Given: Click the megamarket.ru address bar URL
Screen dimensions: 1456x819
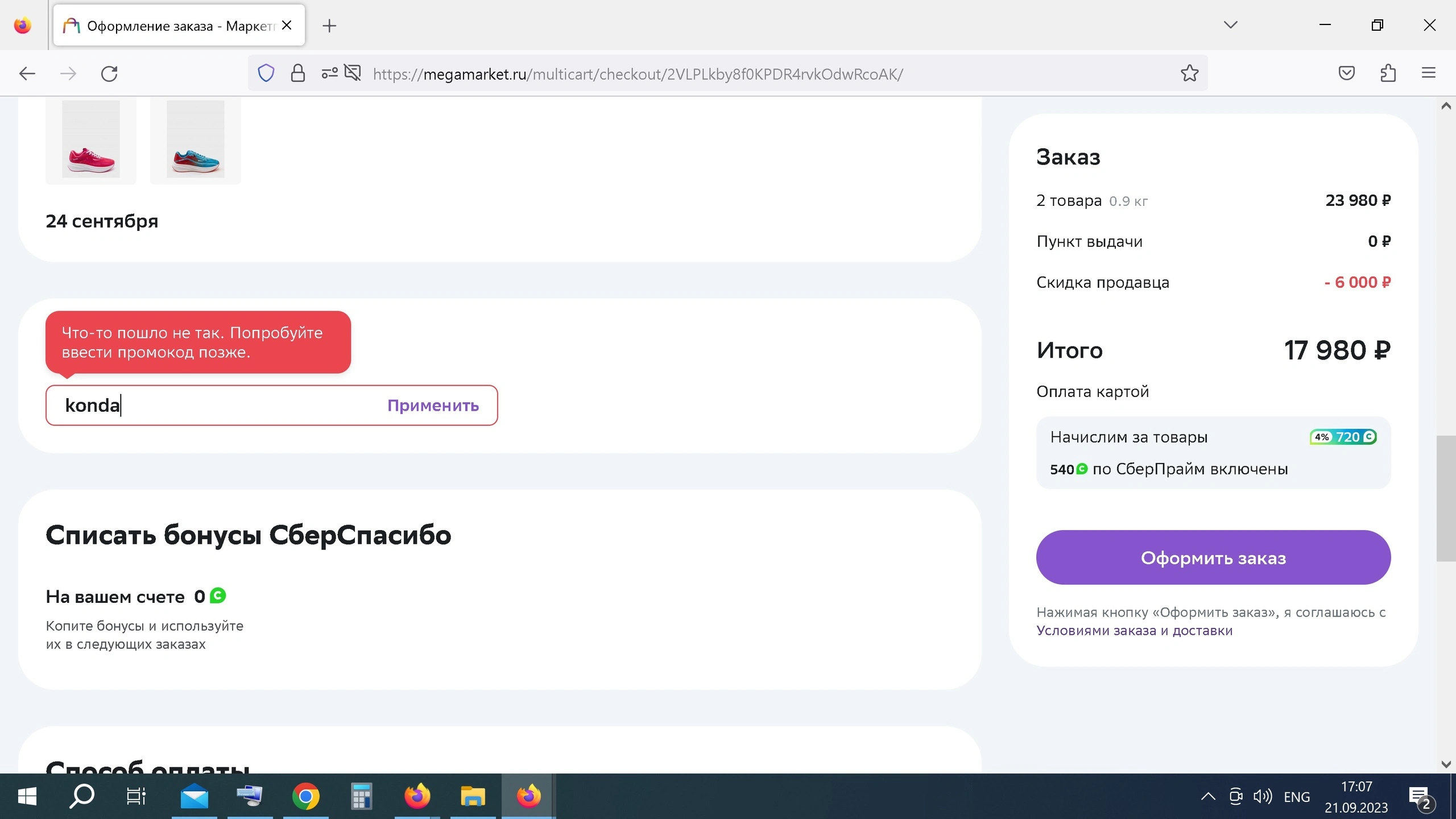Looking at the screenshot, I should pyautogui.click(x=638, y=74).
